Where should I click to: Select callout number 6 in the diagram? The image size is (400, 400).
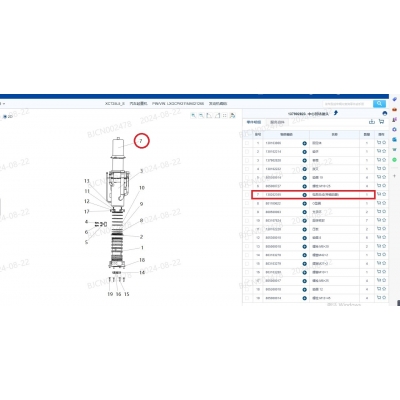click(86, 232)
